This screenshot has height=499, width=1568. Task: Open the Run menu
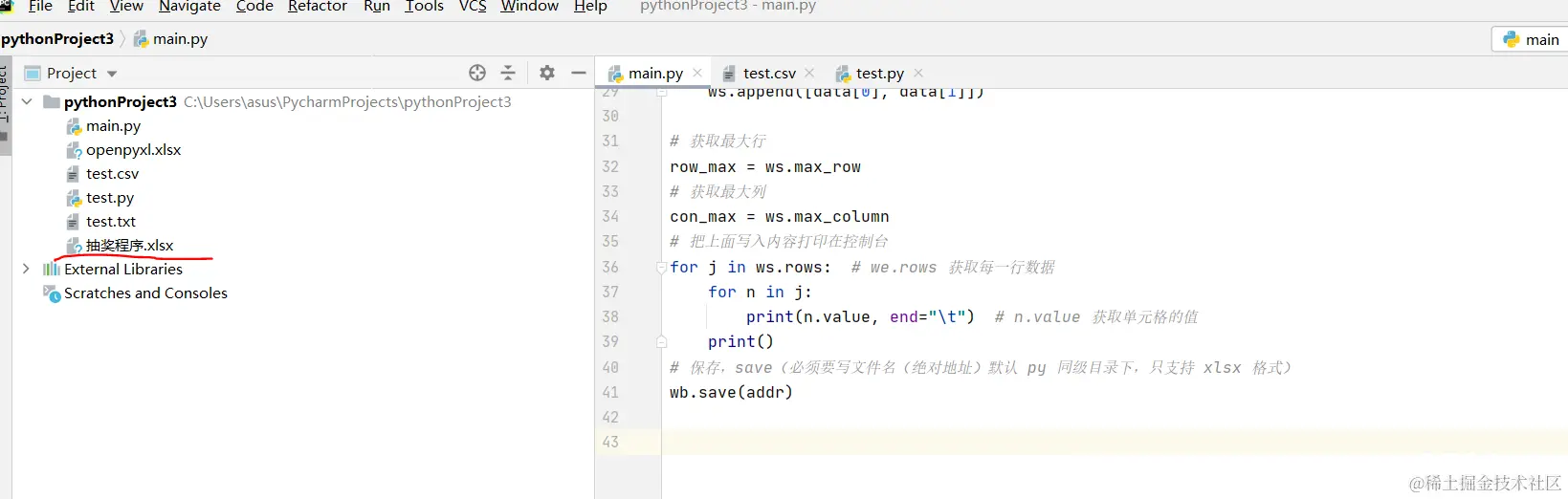[x=377, y=6]
